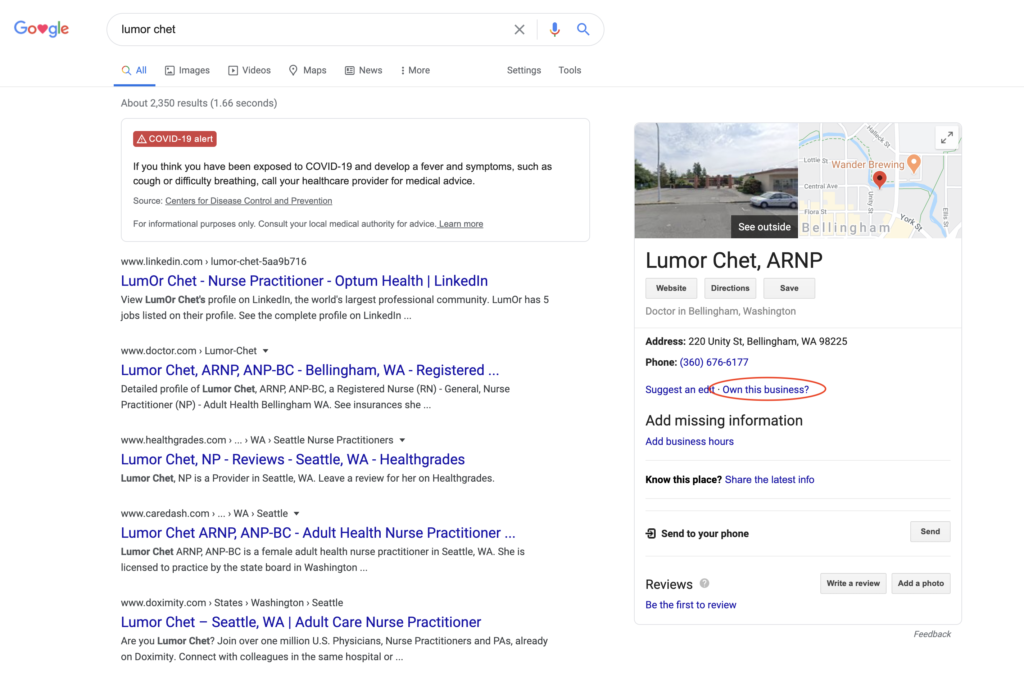Click the Wander Brewing orange map pin
Viewport: 1024px width, 676px height.
click(x=914, y=164)
